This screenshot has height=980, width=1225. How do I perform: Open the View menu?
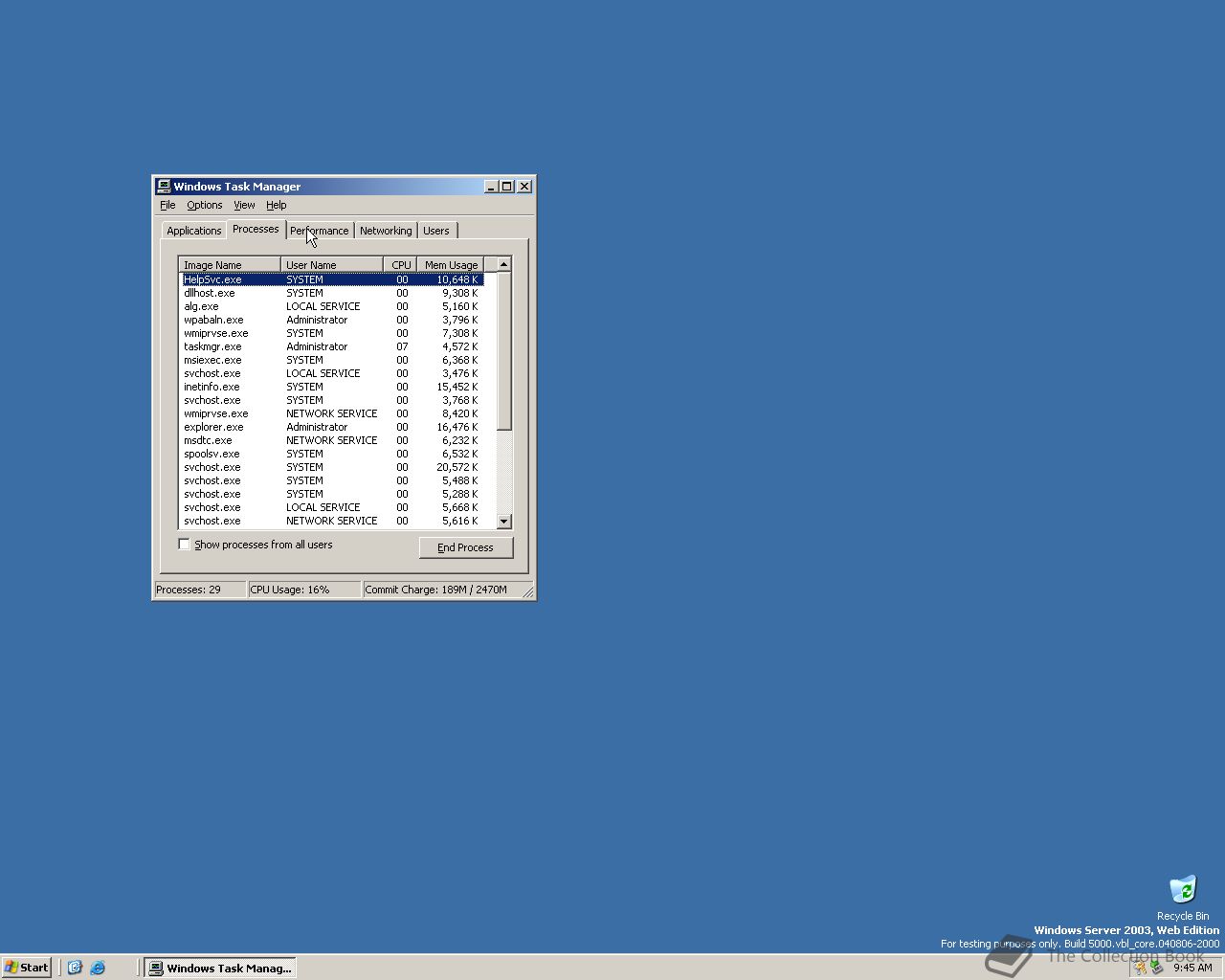[244, 205]
